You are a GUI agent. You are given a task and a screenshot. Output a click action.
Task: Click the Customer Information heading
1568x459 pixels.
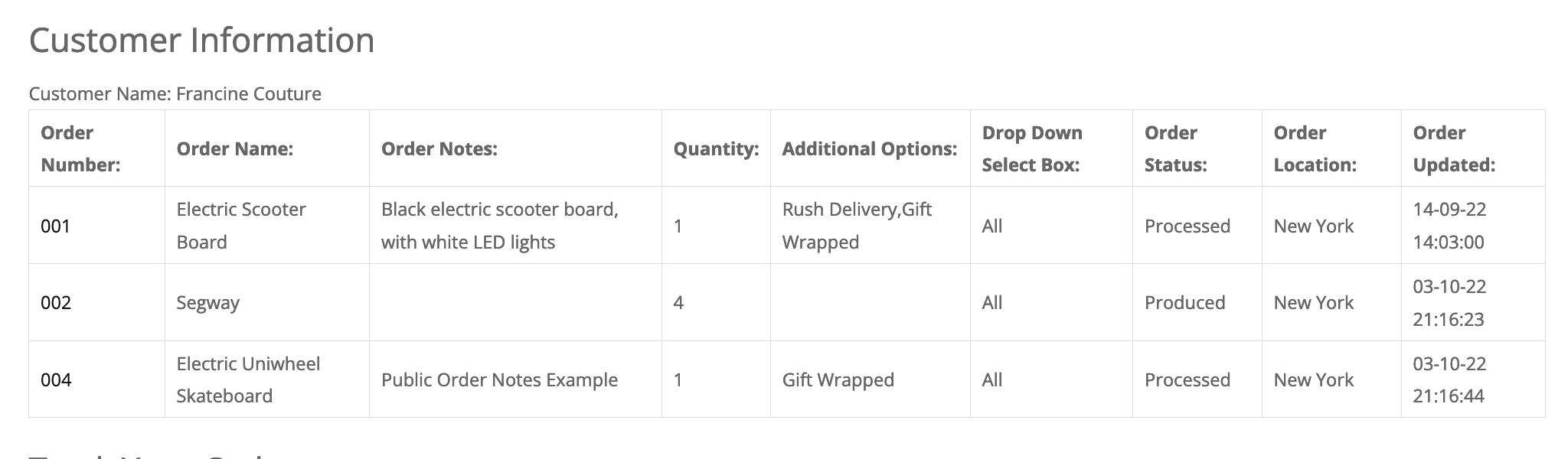[201, 41]
